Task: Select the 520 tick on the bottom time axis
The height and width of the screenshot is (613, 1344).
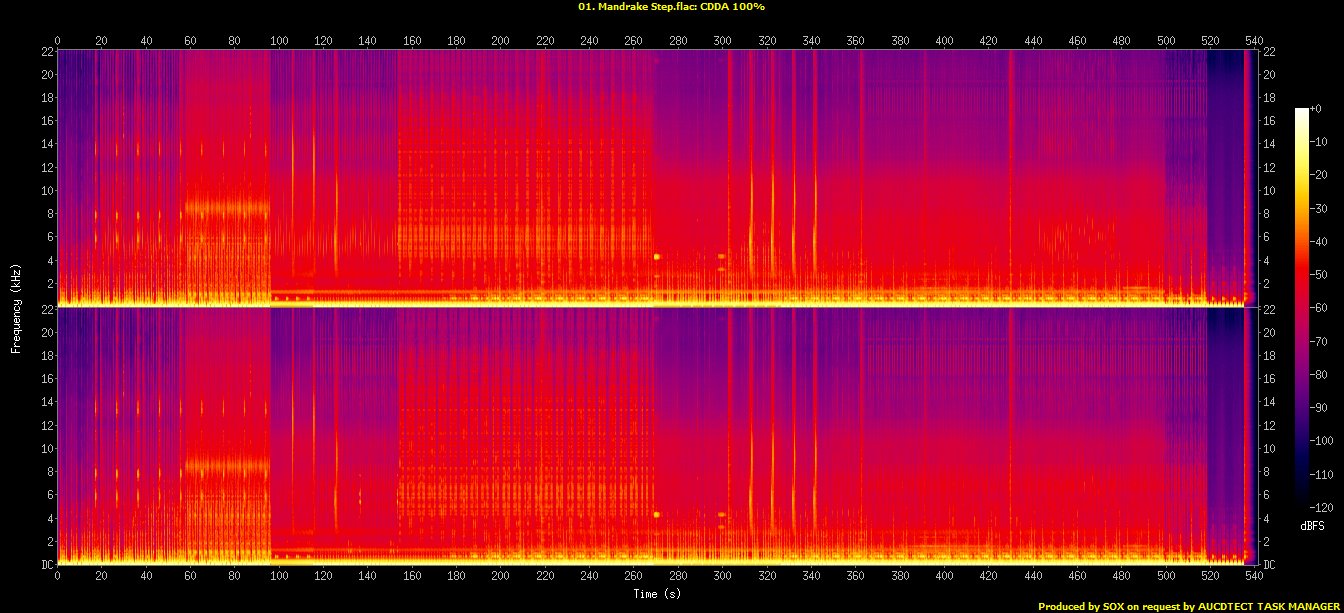Action: [x=1210, y=576]
